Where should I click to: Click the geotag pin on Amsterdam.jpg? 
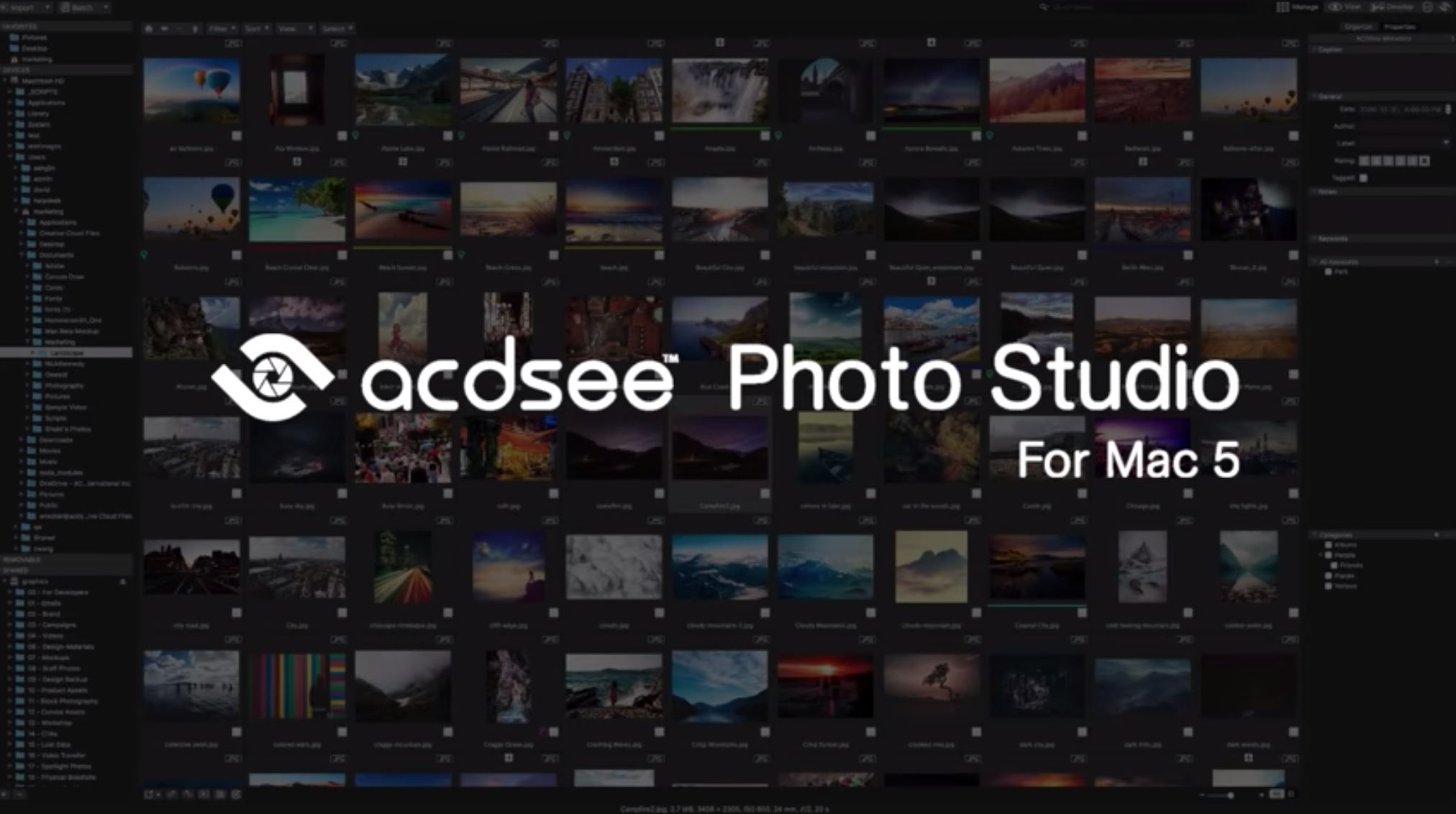[567, 135]
